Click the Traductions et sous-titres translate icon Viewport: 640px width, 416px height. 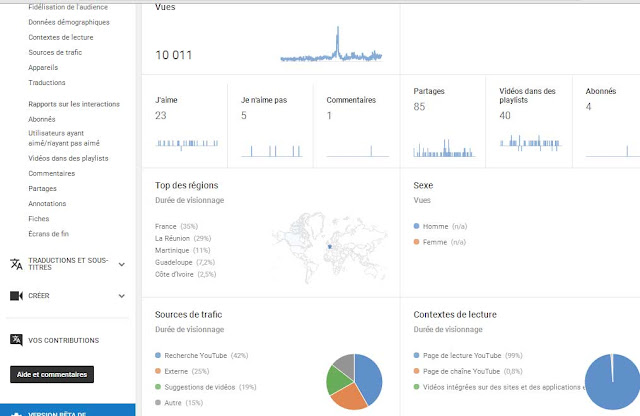coord(16,264)
